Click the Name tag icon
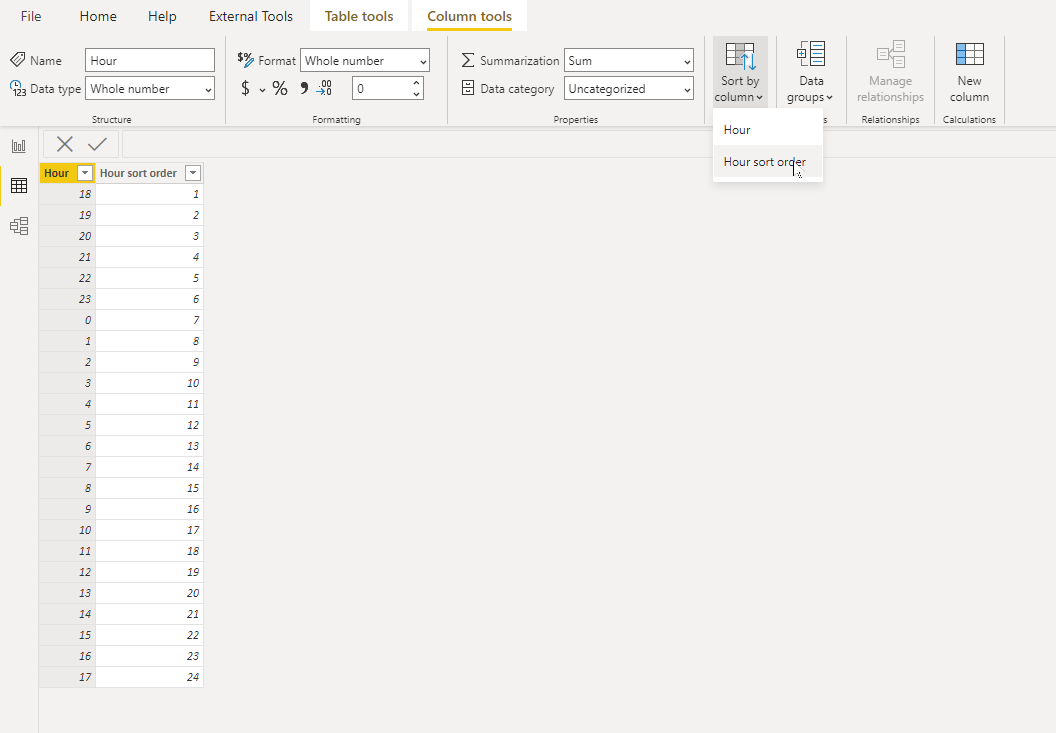 18,60
